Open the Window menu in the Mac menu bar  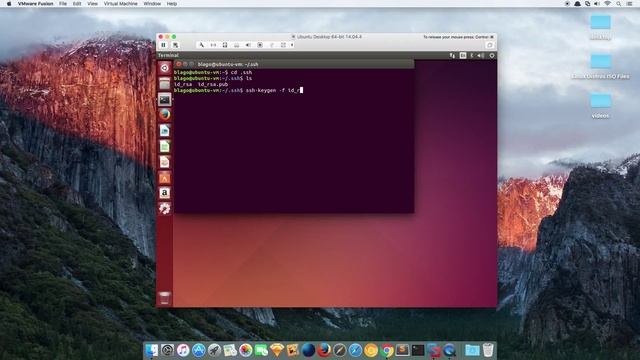pyautogui.click(x=152, y=4)
